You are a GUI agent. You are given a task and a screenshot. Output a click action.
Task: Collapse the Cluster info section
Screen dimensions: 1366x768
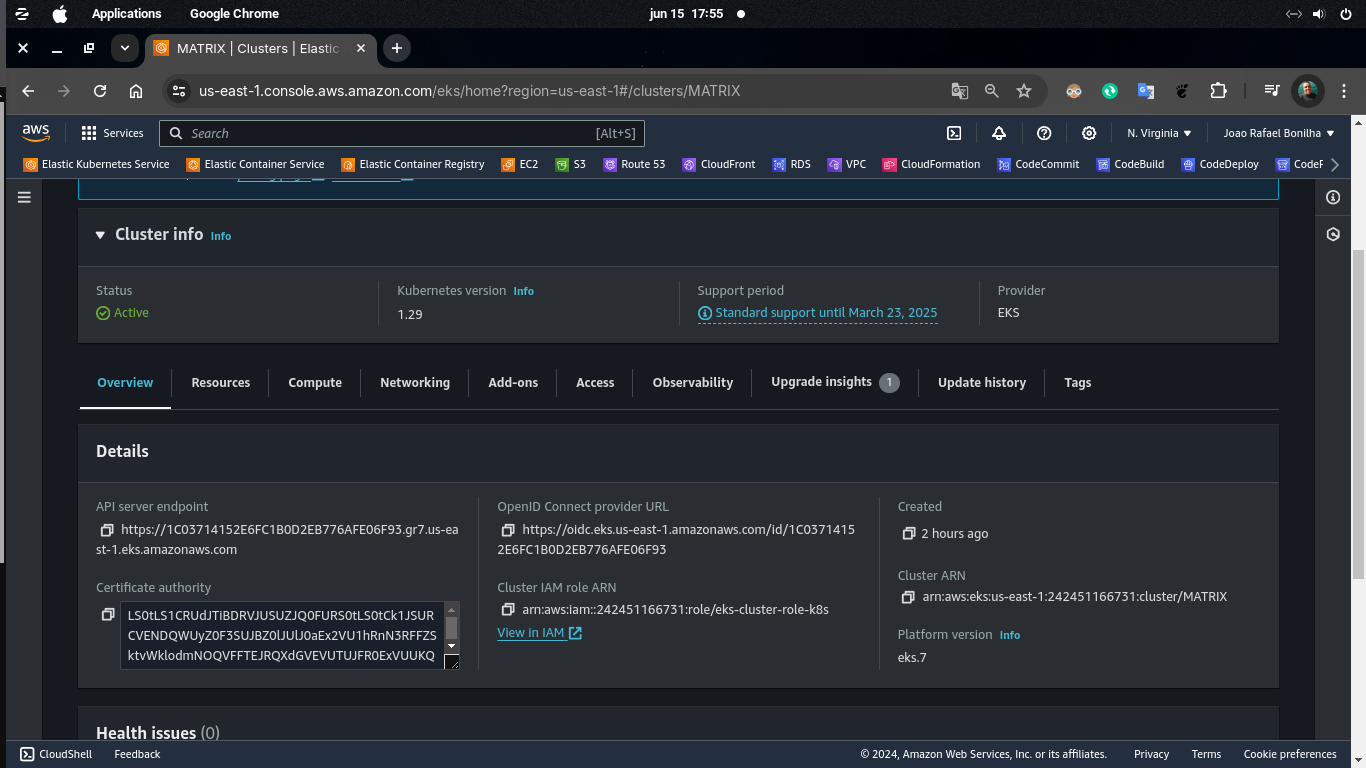100,235
